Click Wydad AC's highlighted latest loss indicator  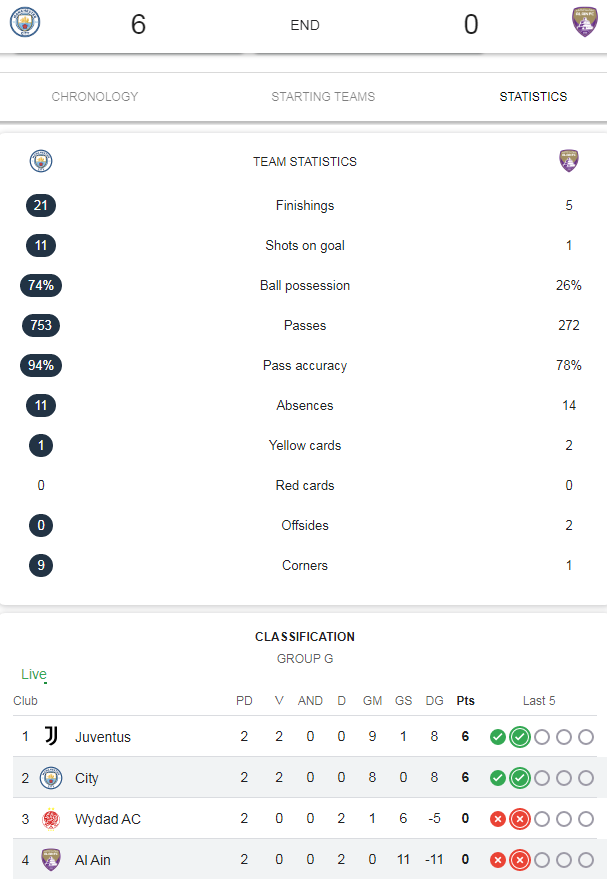[520, 819]
